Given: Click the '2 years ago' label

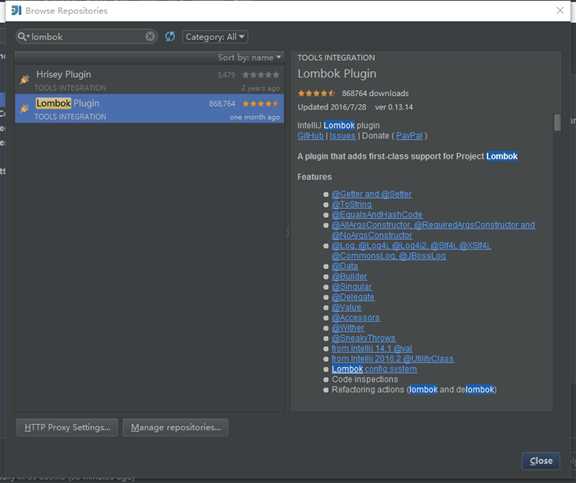Looking at the screenshot, I should click(260, 88).
